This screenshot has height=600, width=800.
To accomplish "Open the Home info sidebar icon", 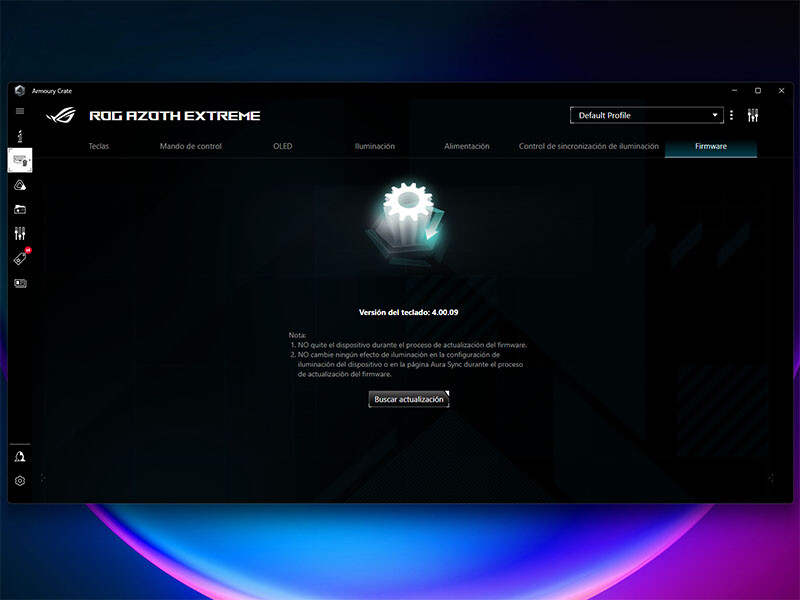I will pos(20,136).
